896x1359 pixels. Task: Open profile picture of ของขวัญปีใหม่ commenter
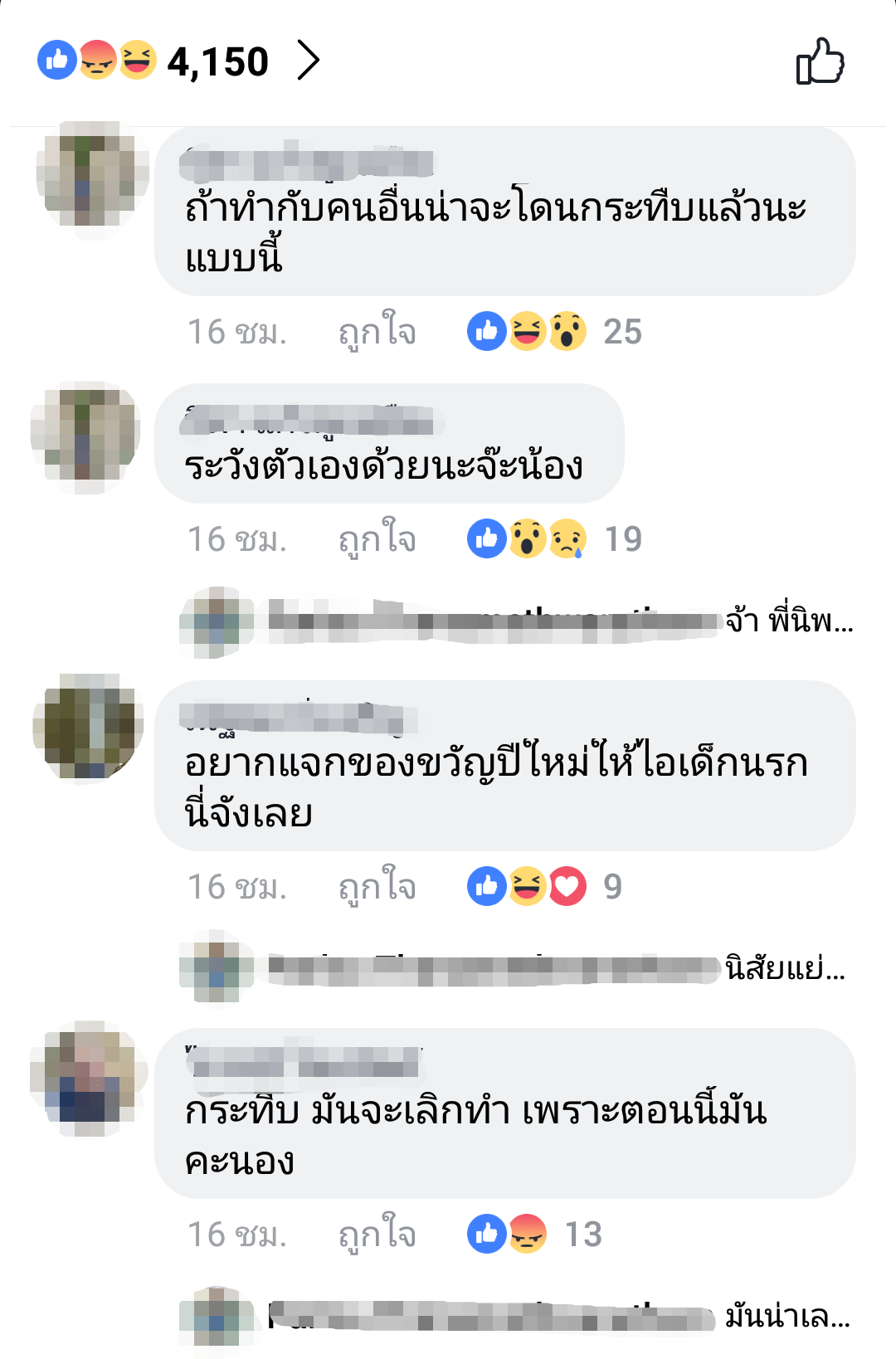(x=88, y=728)
